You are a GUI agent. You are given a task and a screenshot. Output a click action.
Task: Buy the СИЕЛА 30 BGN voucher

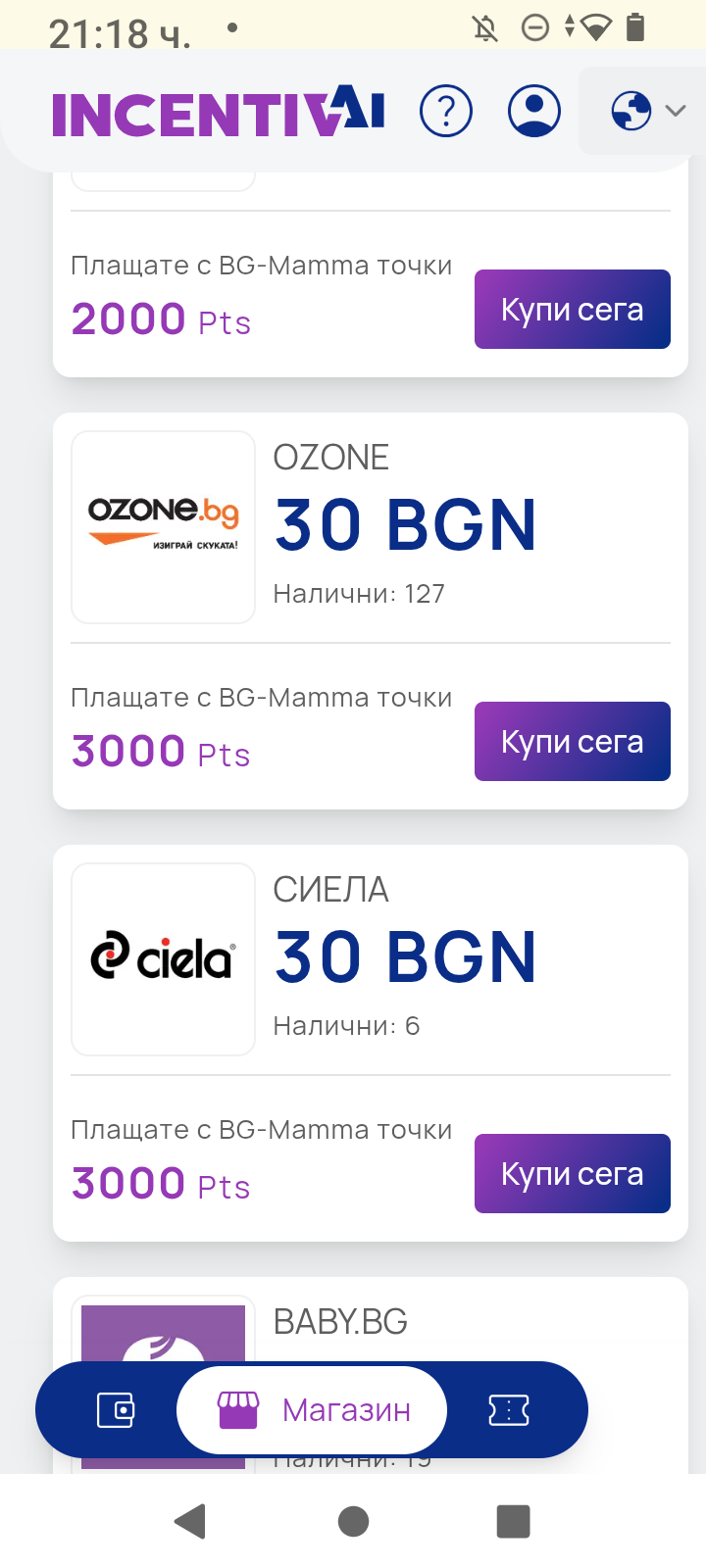(x=572, y=1174)
